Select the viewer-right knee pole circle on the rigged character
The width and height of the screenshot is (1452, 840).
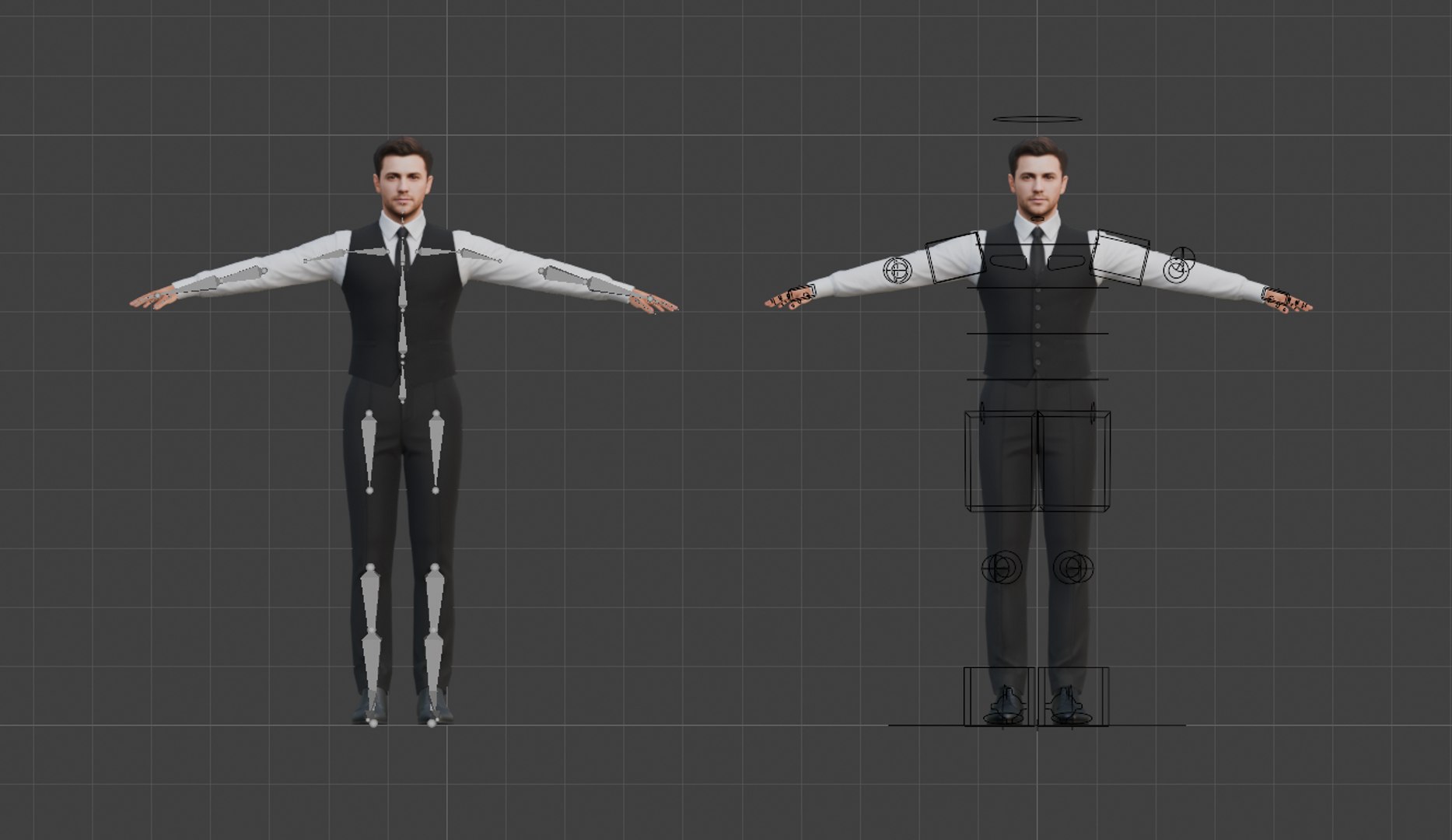point(1073,568)
